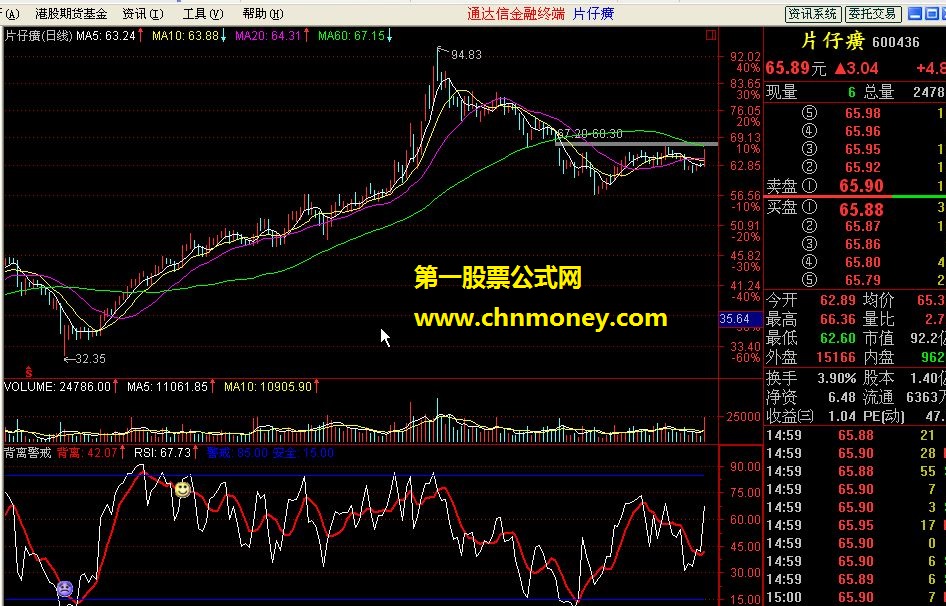Click 净资 value 6.48

842,397
